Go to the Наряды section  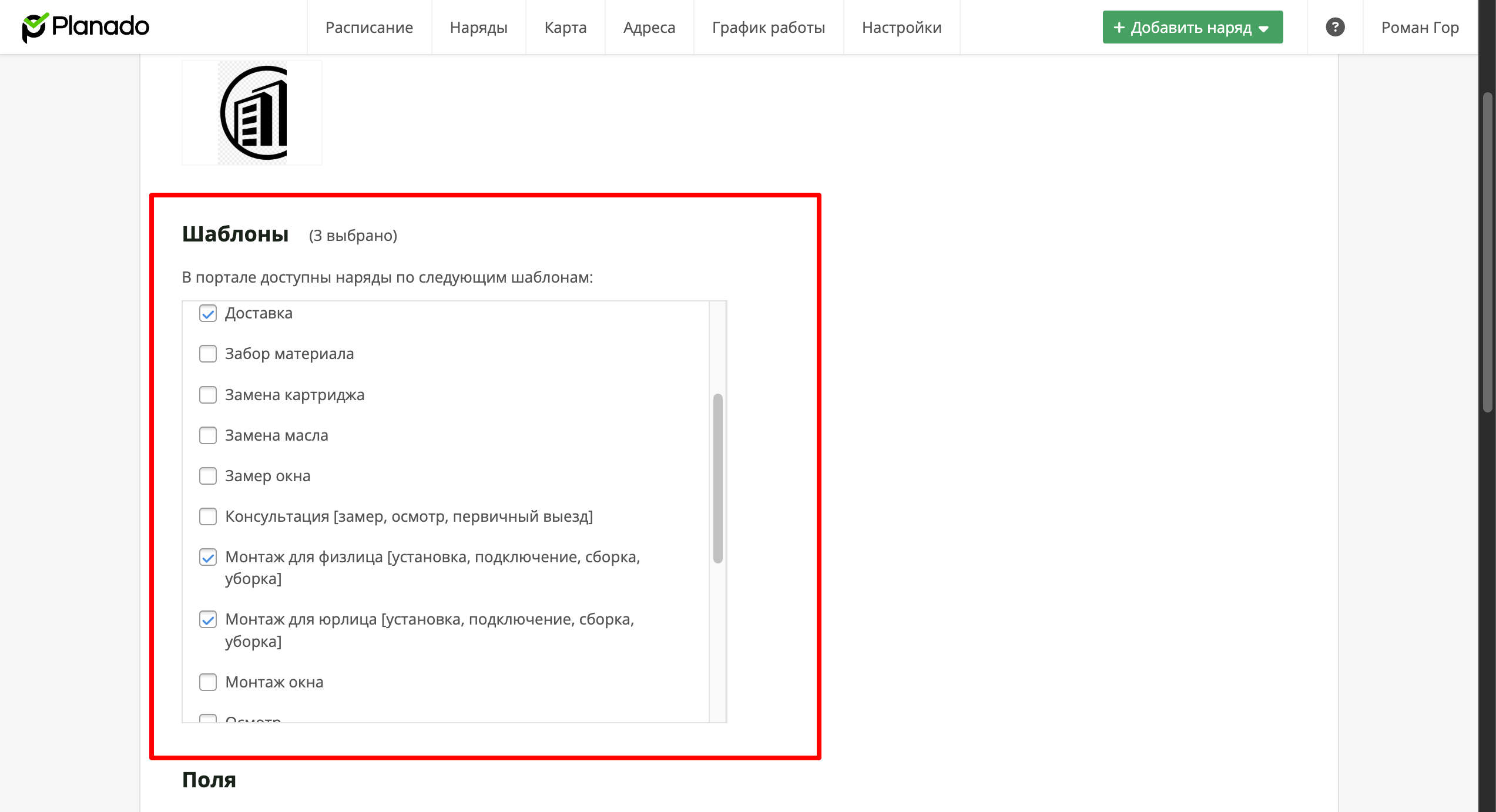point(478,28)
